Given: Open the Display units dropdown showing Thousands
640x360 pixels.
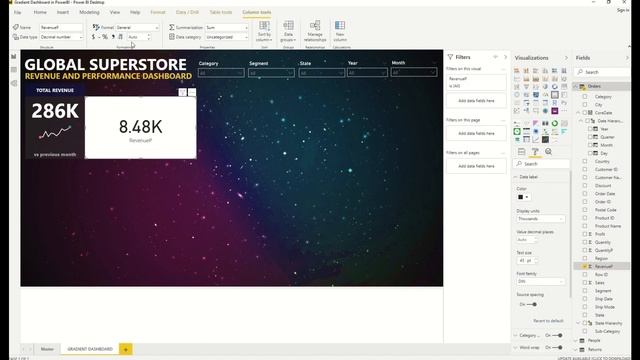Looking at the screenshot, I should (x=540, y=219).
